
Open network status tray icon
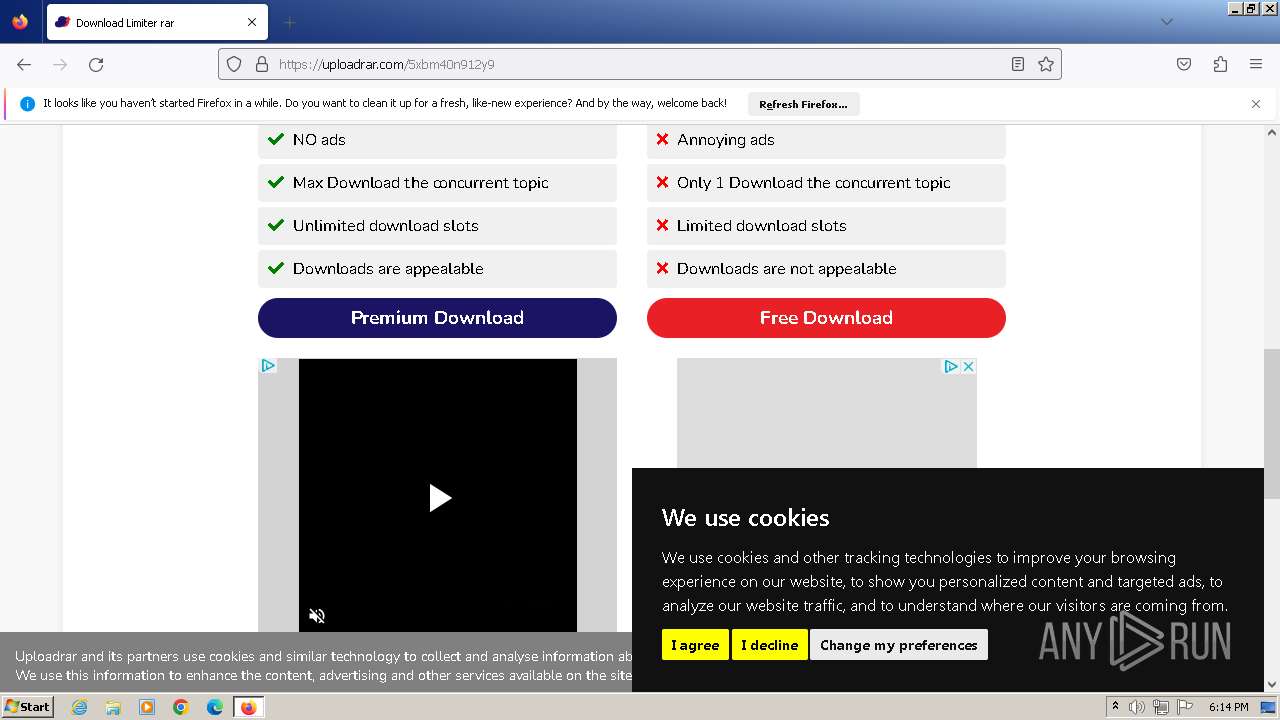click(x=1161, y=707)
